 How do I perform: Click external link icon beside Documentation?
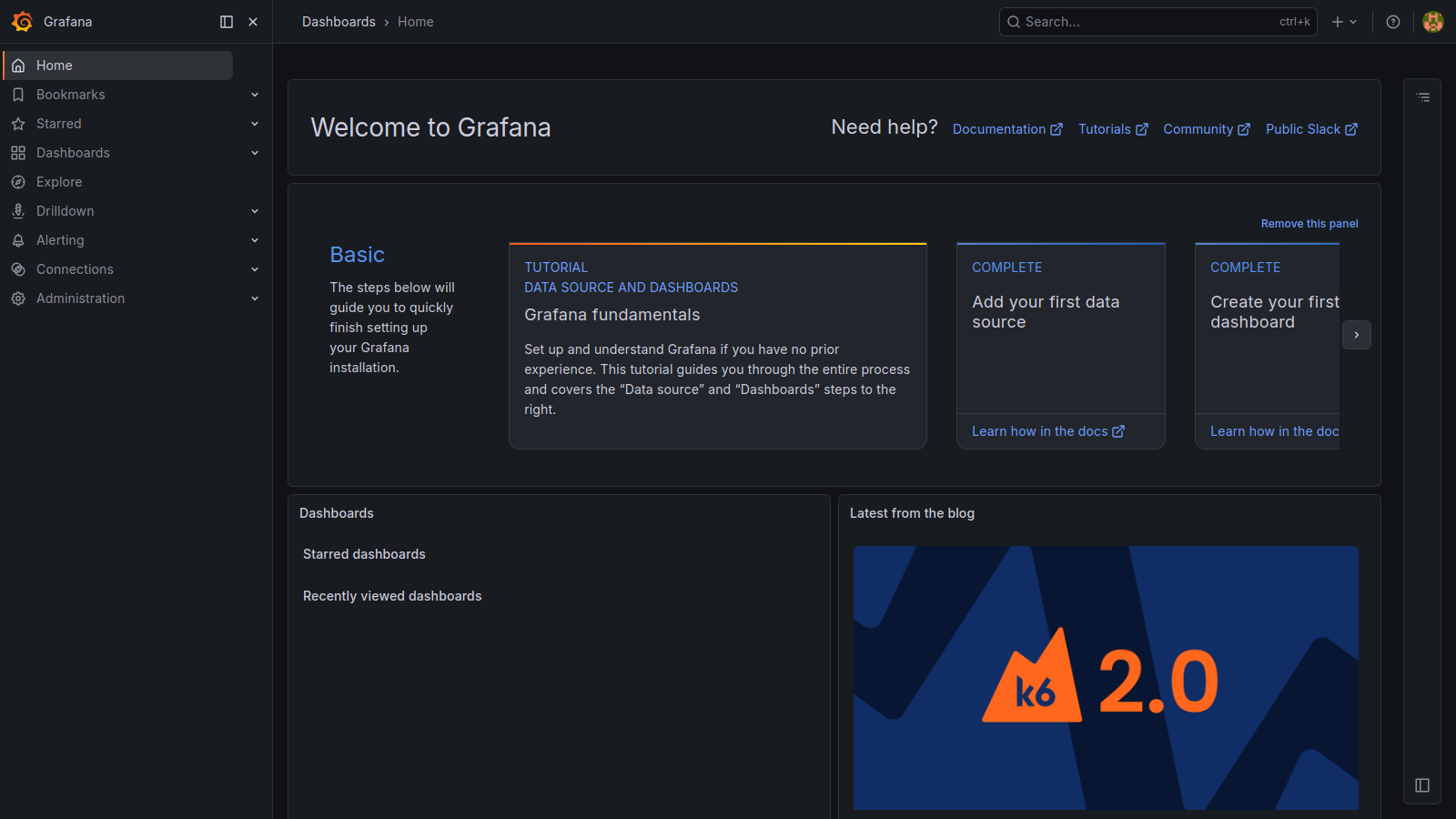pyautogui.click(x=1057, y=129)
